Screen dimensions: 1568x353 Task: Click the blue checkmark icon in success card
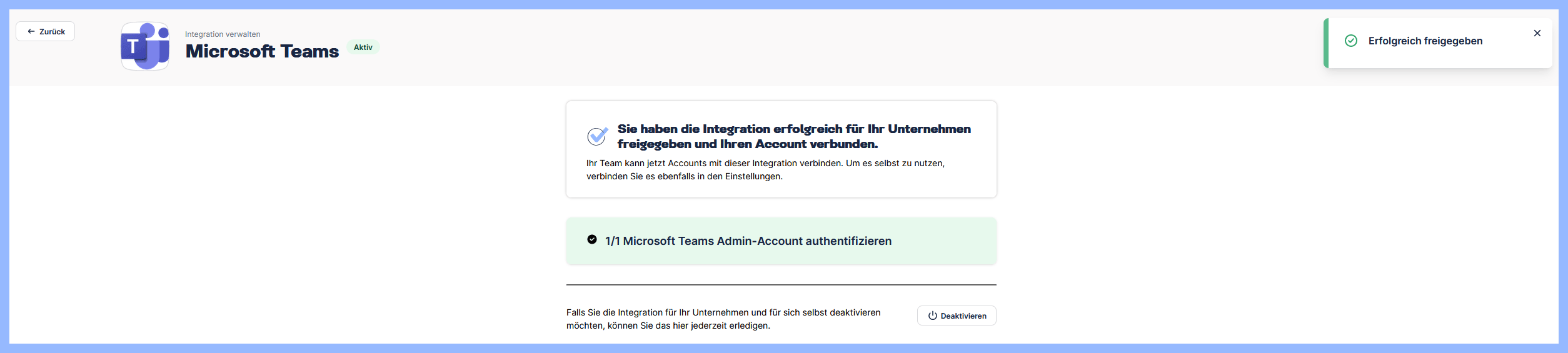(x=597, y=136)
